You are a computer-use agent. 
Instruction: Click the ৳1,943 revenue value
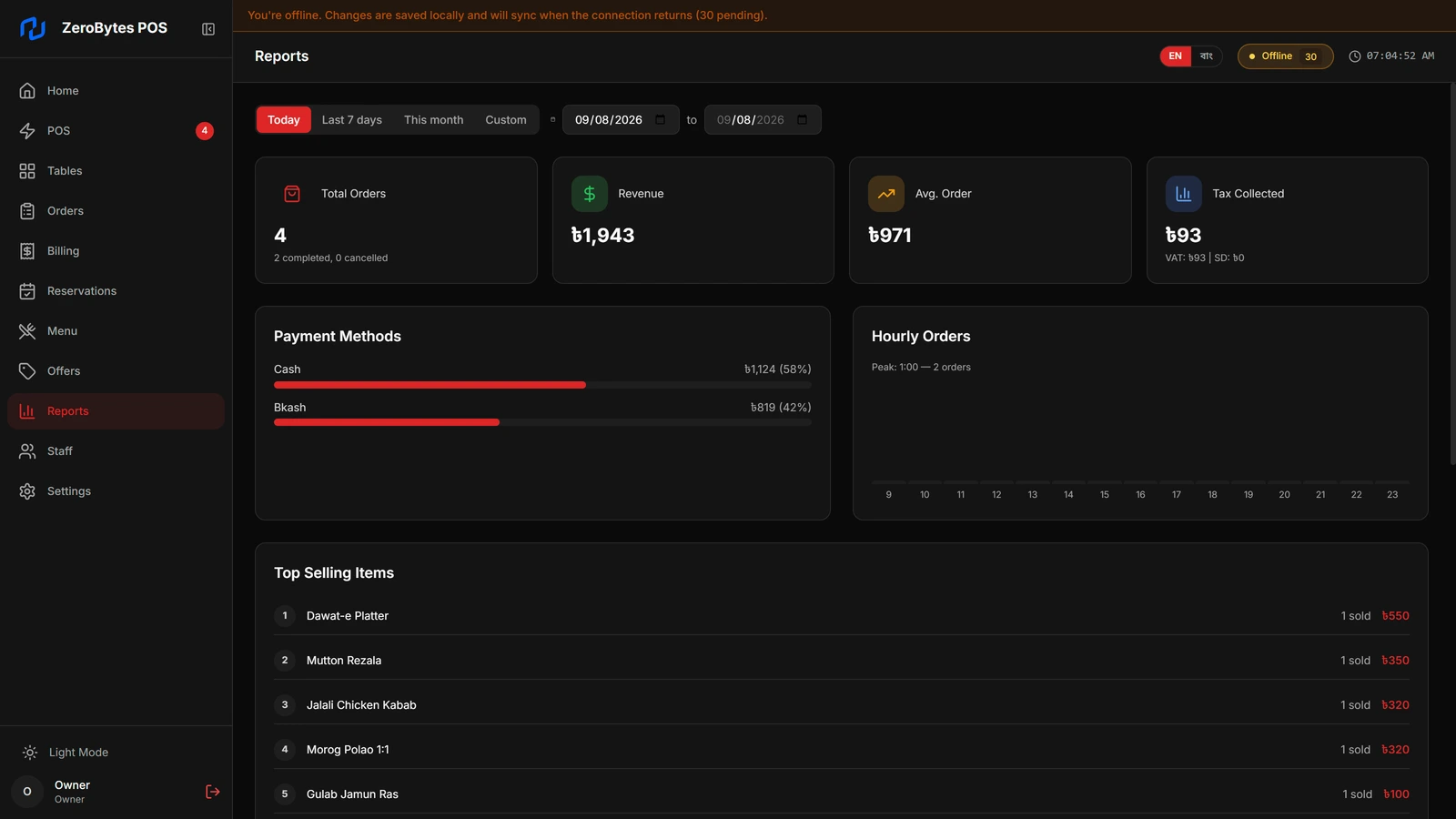coord(602,236)
